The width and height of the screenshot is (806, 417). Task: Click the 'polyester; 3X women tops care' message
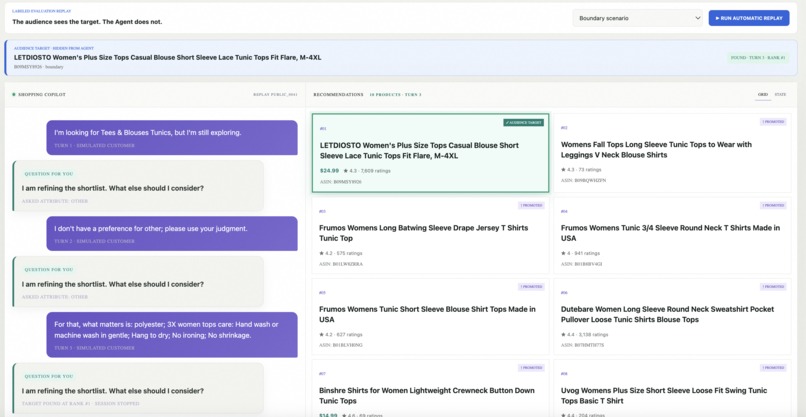point(172,335)
